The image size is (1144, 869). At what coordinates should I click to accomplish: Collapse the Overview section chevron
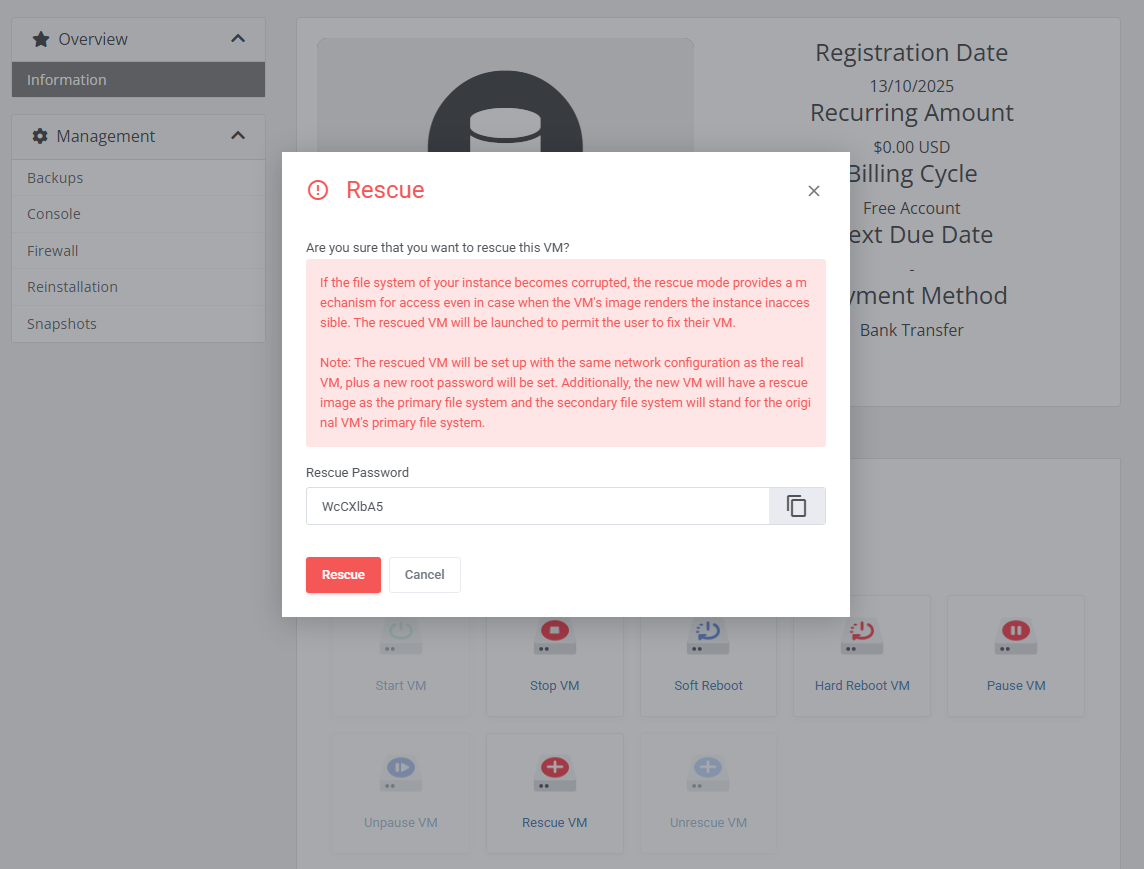[238, 38]
